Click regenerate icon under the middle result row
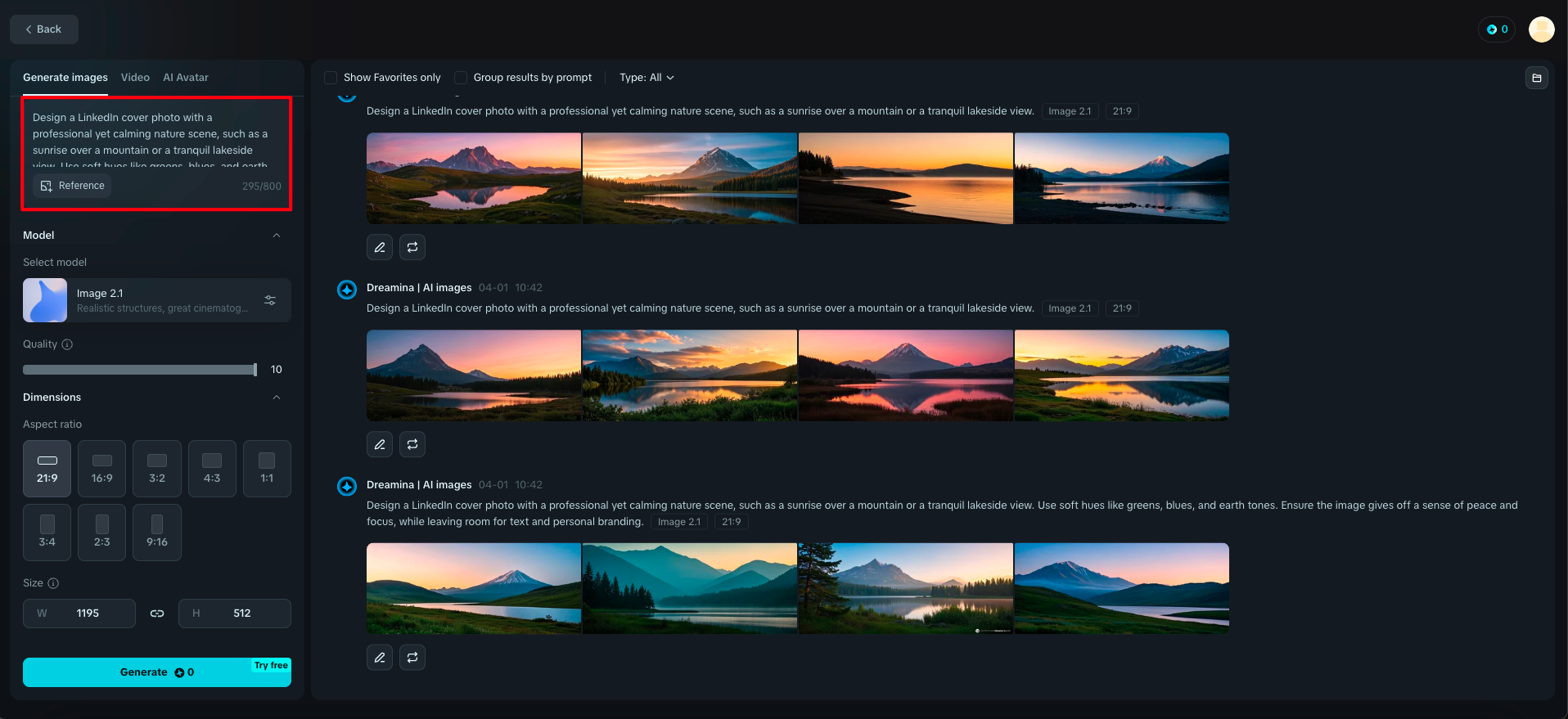The image size is (1568, 719). coord(412,444)
